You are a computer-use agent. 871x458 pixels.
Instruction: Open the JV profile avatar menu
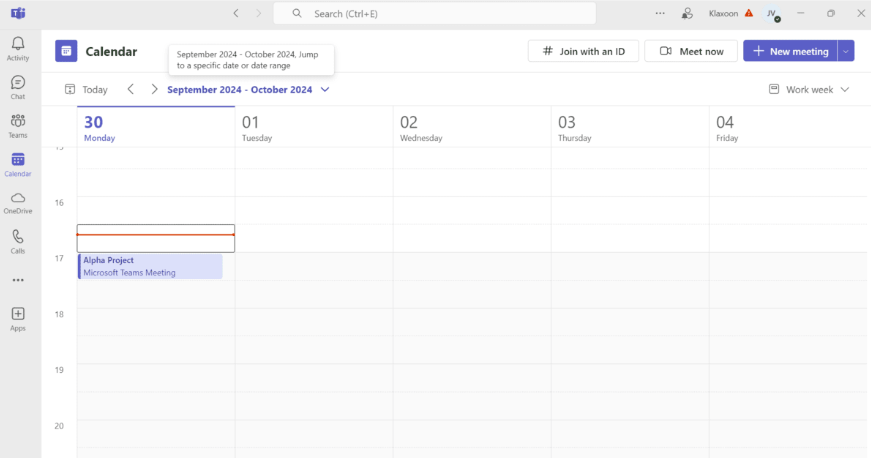[771, 13]
